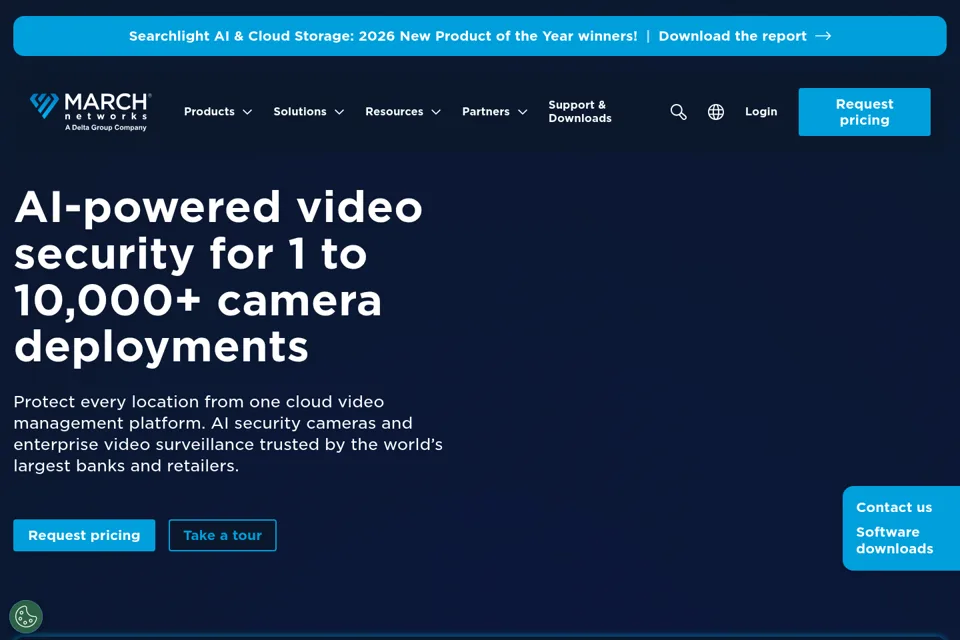Image resolution: width=960 pixels, height=640 pixels.
Task: Open the Products menu
Action: [x=209, y=111]
